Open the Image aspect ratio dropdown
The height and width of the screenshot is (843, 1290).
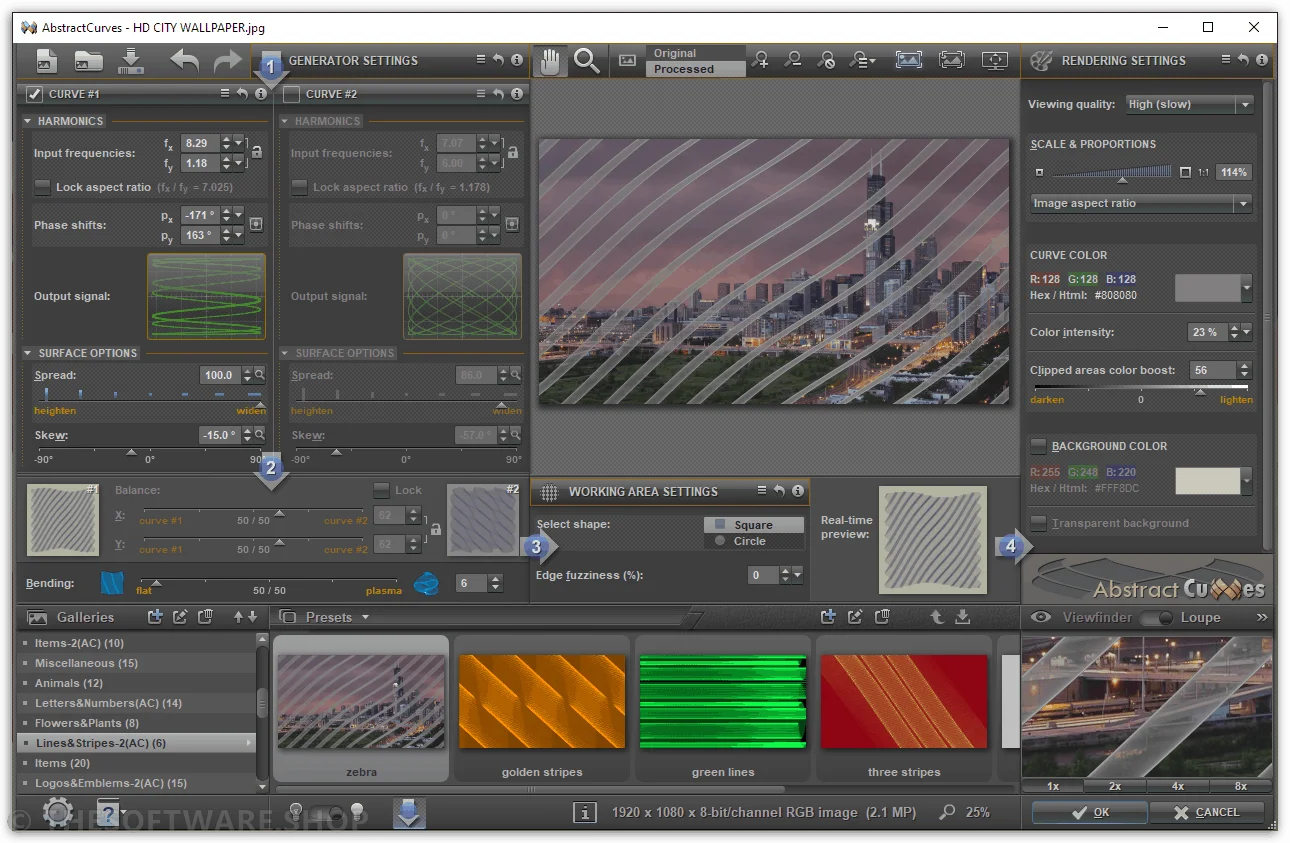[1244, 203]
